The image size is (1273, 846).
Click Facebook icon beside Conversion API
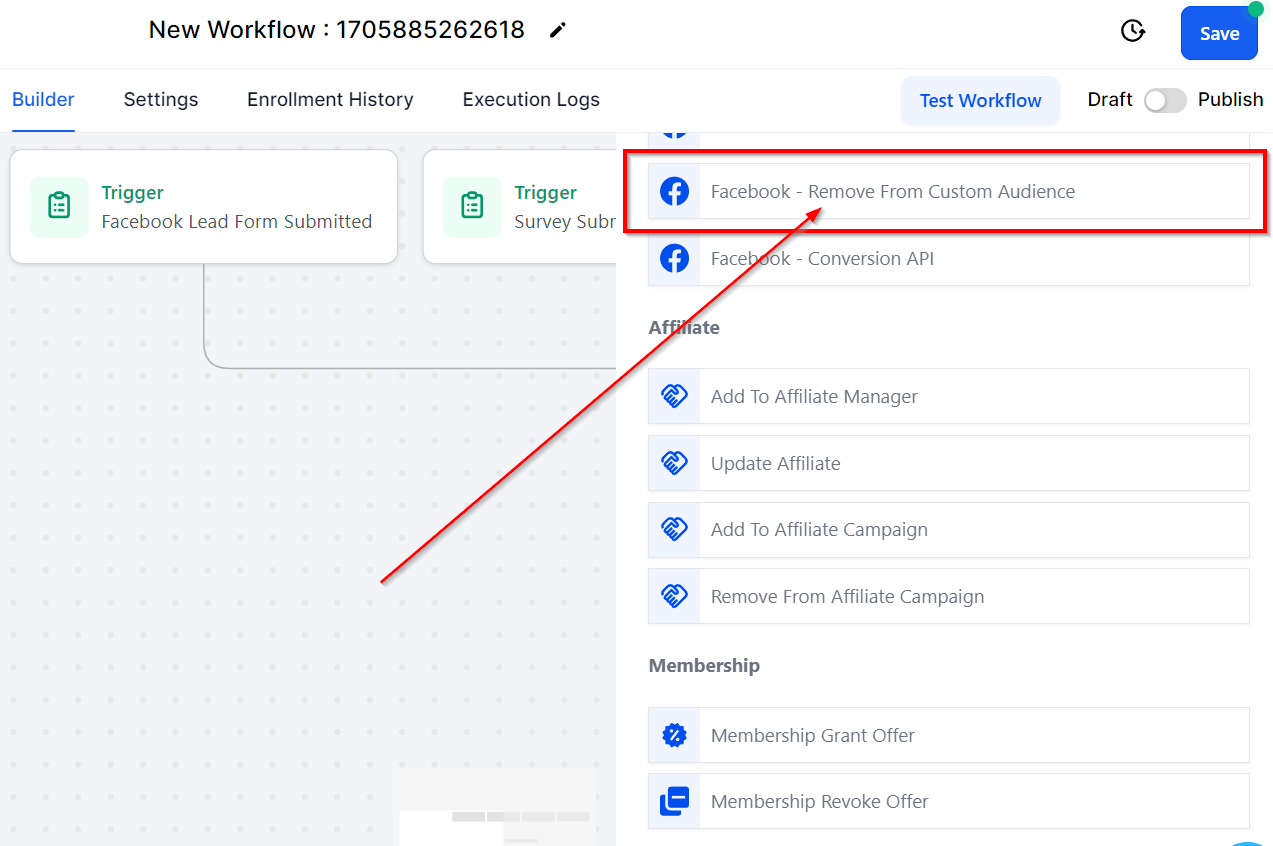pyautogui.click(x=675, y=258)
